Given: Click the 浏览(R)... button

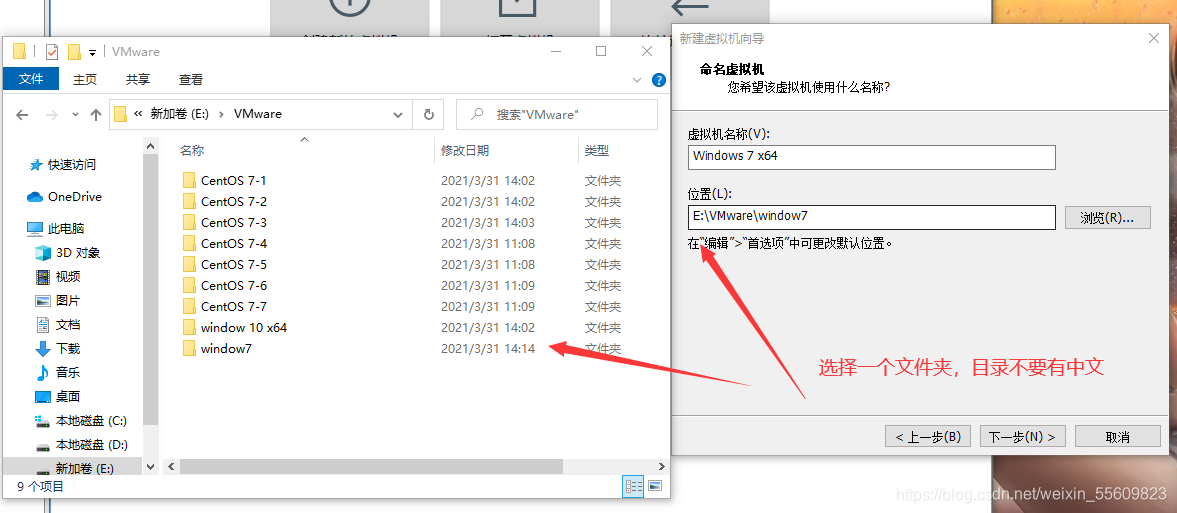Looking at the screenshot, I should click(1107, 217).
